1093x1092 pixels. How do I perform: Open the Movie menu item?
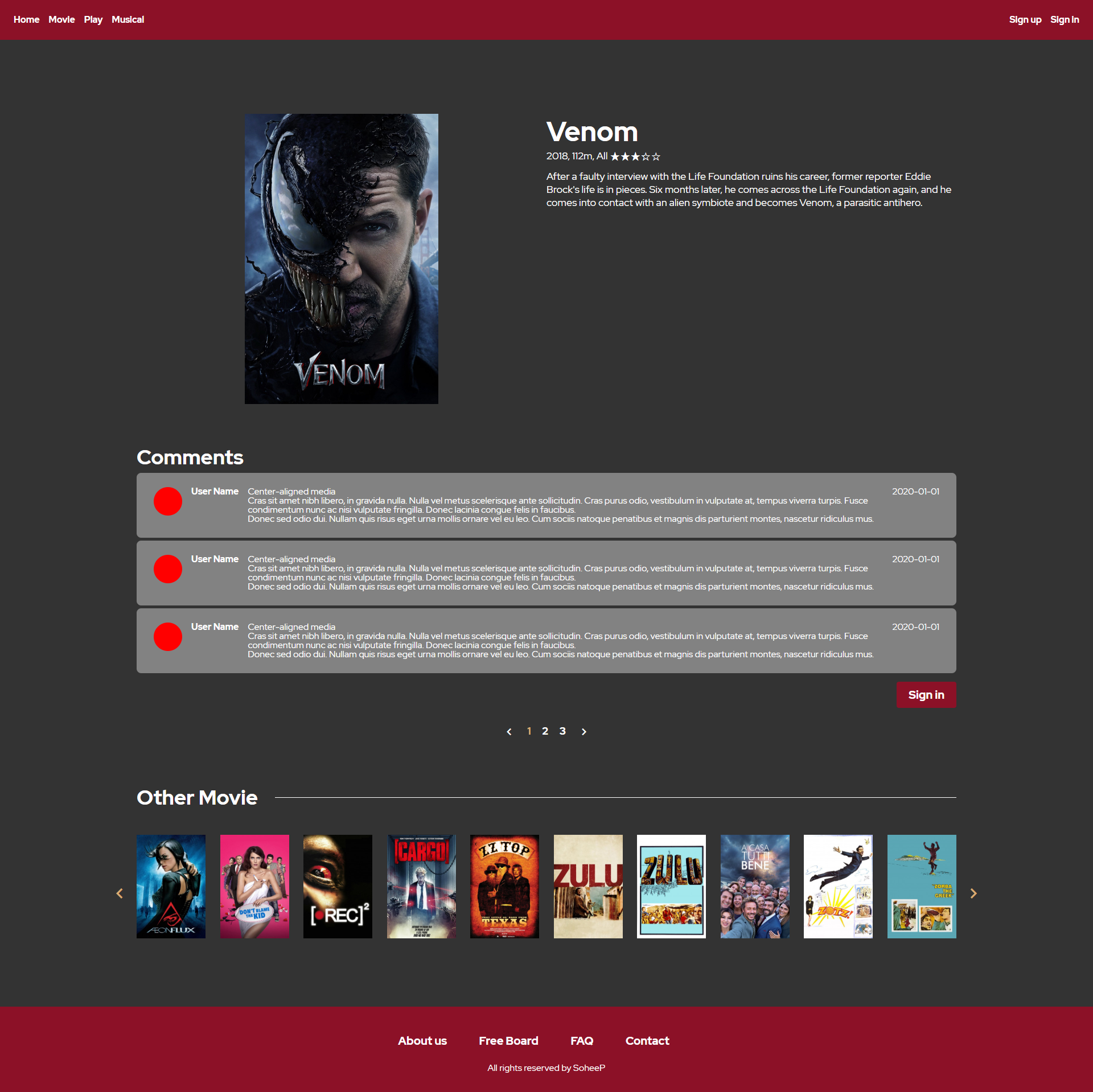coord(61,19)
